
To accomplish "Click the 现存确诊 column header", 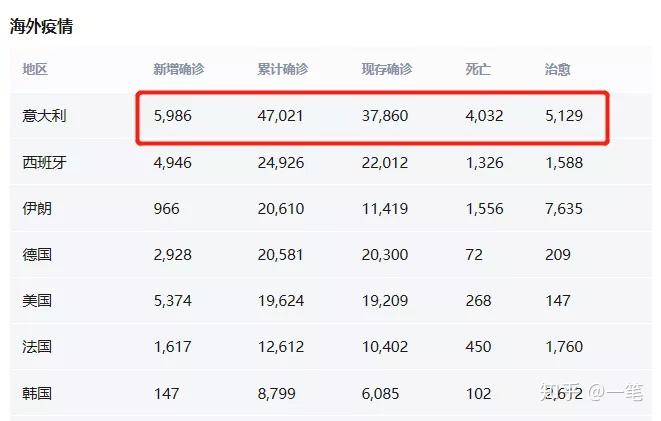I will coord(386,69).
